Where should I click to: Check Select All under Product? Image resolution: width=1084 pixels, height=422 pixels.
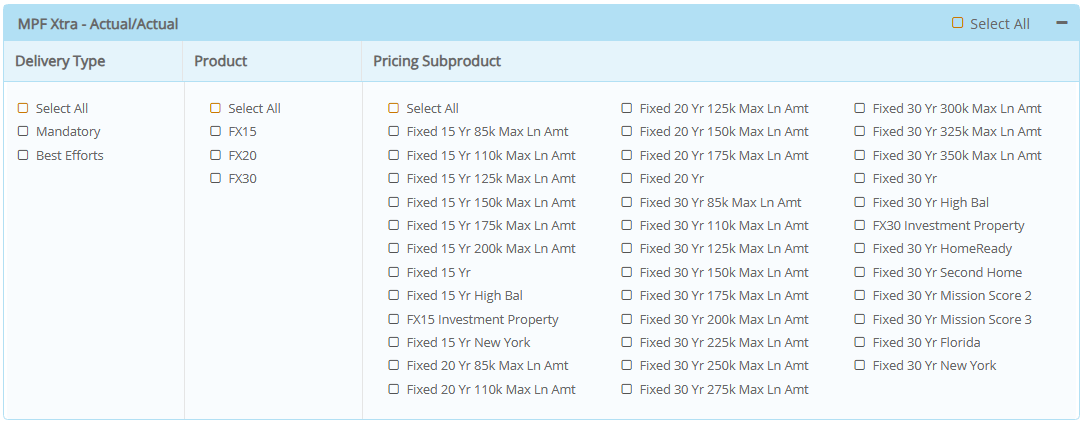pos(216,109)
